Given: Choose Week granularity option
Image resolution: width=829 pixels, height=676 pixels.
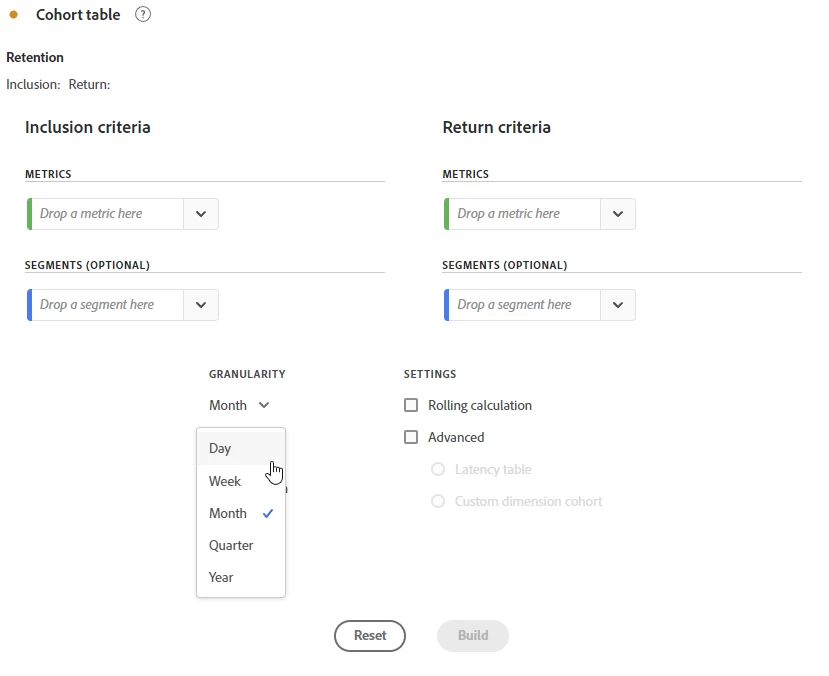Looking at the screenshot, I should tap(225, 481).
